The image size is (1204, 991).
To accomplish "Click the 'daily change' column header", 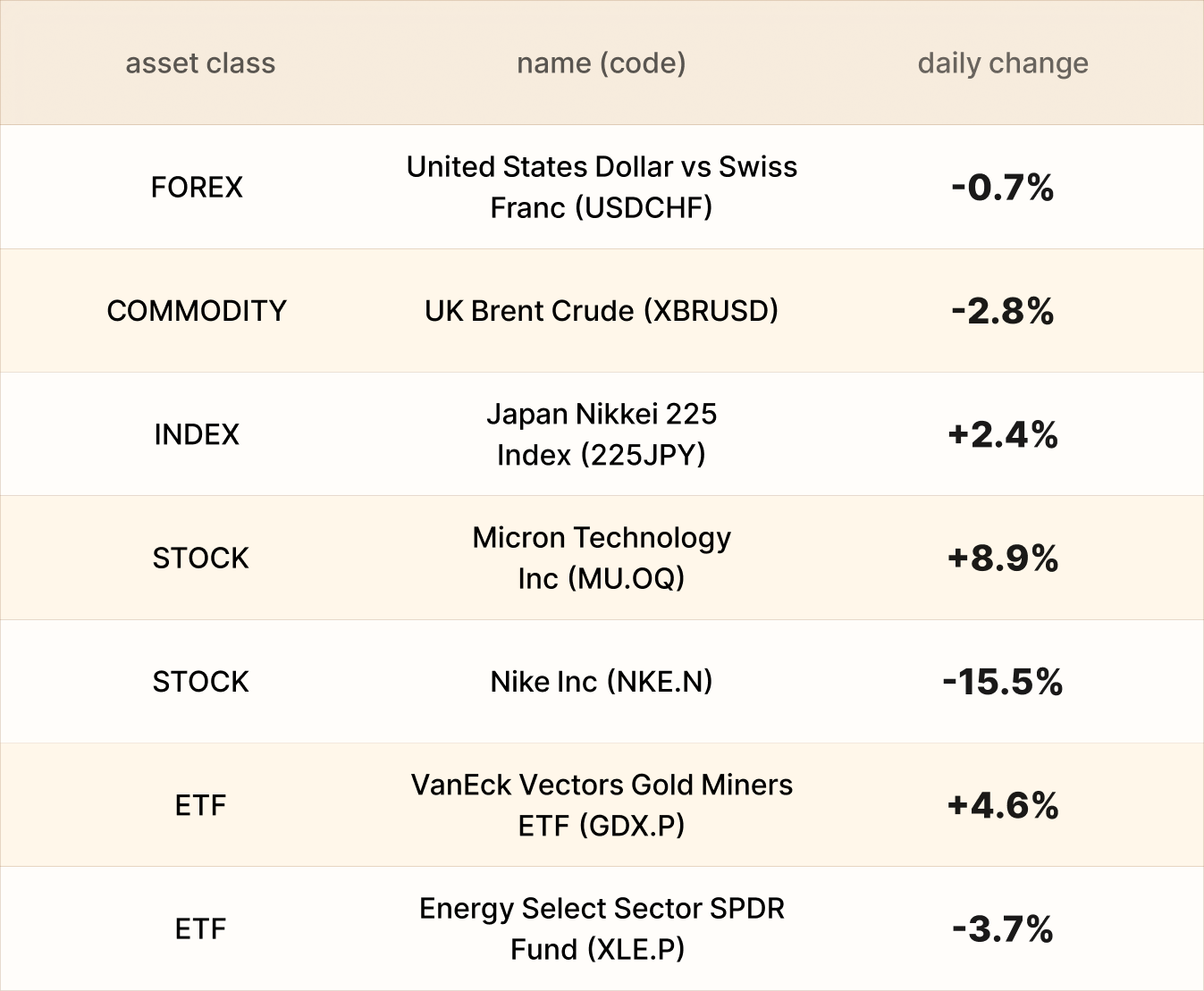I will coord(1003,63).
